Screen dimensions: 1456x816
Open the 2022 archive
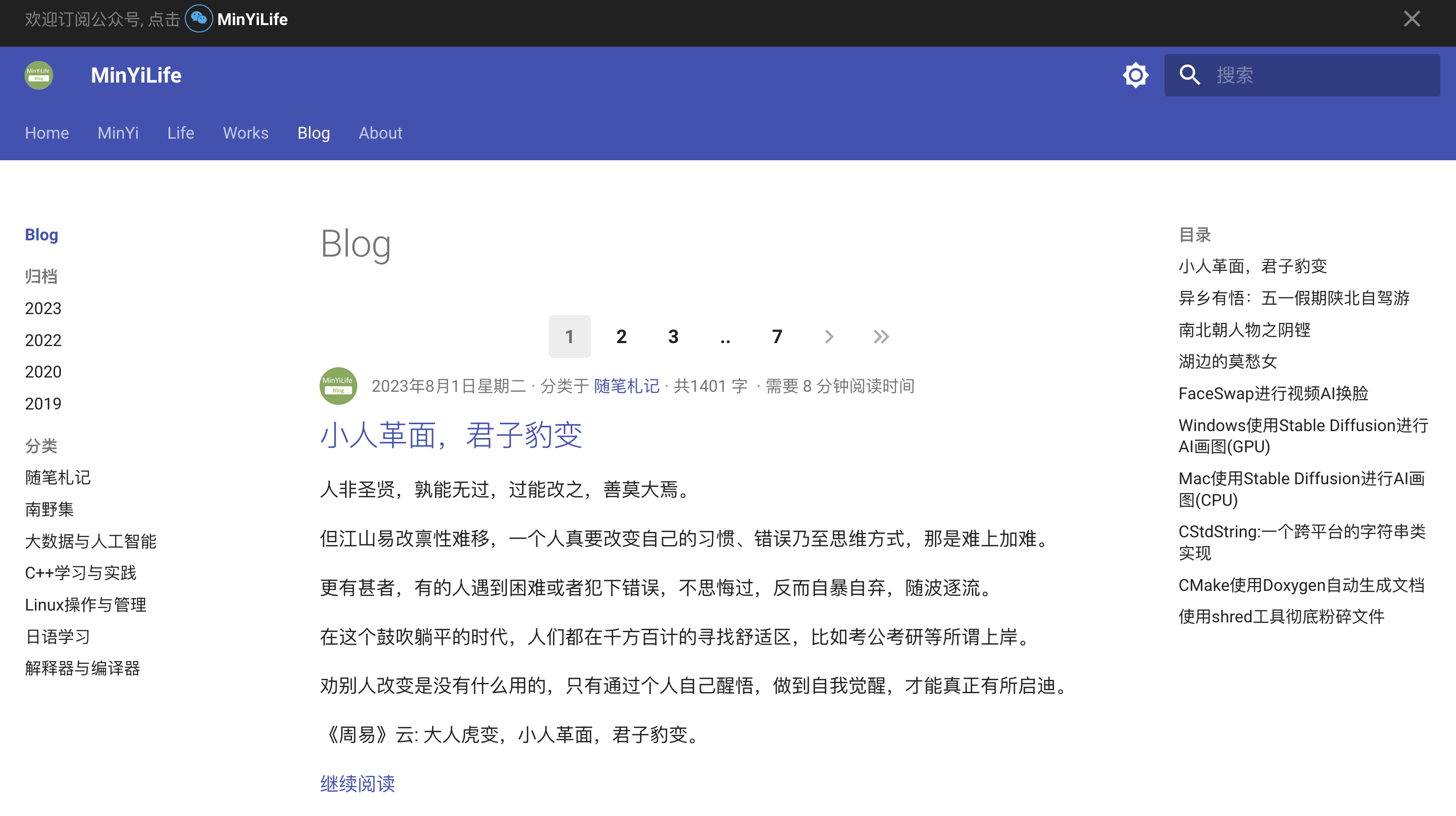[43, 340]
